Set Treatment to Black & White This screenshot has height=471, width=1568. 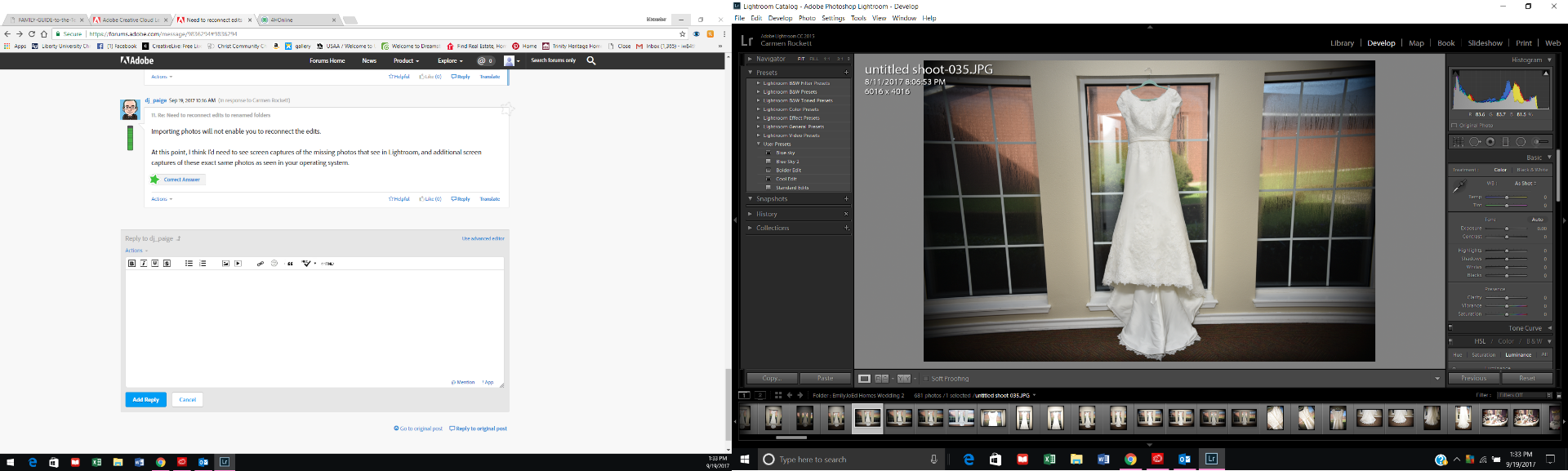[x=1532, y=170]
